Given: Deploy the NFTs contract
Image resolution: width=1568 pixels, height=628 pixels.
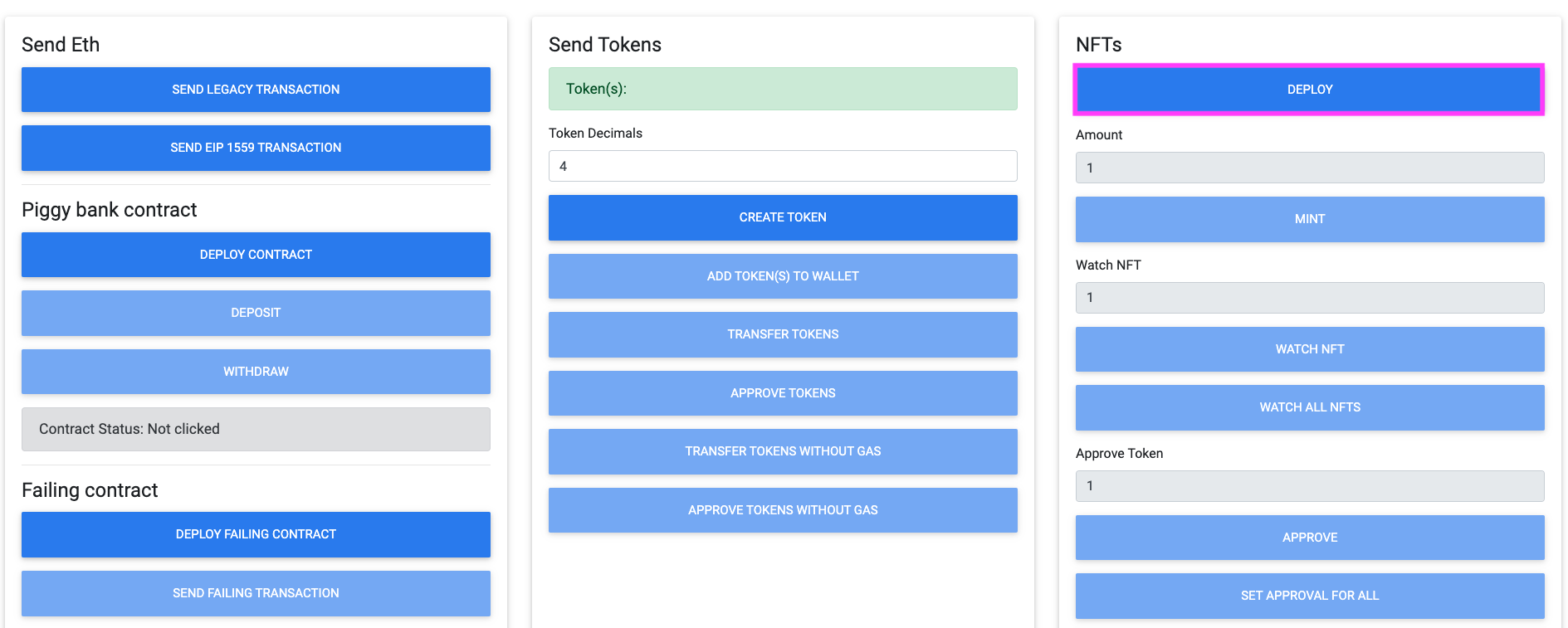Looking at the screenshot, I should click(1310, 90).
